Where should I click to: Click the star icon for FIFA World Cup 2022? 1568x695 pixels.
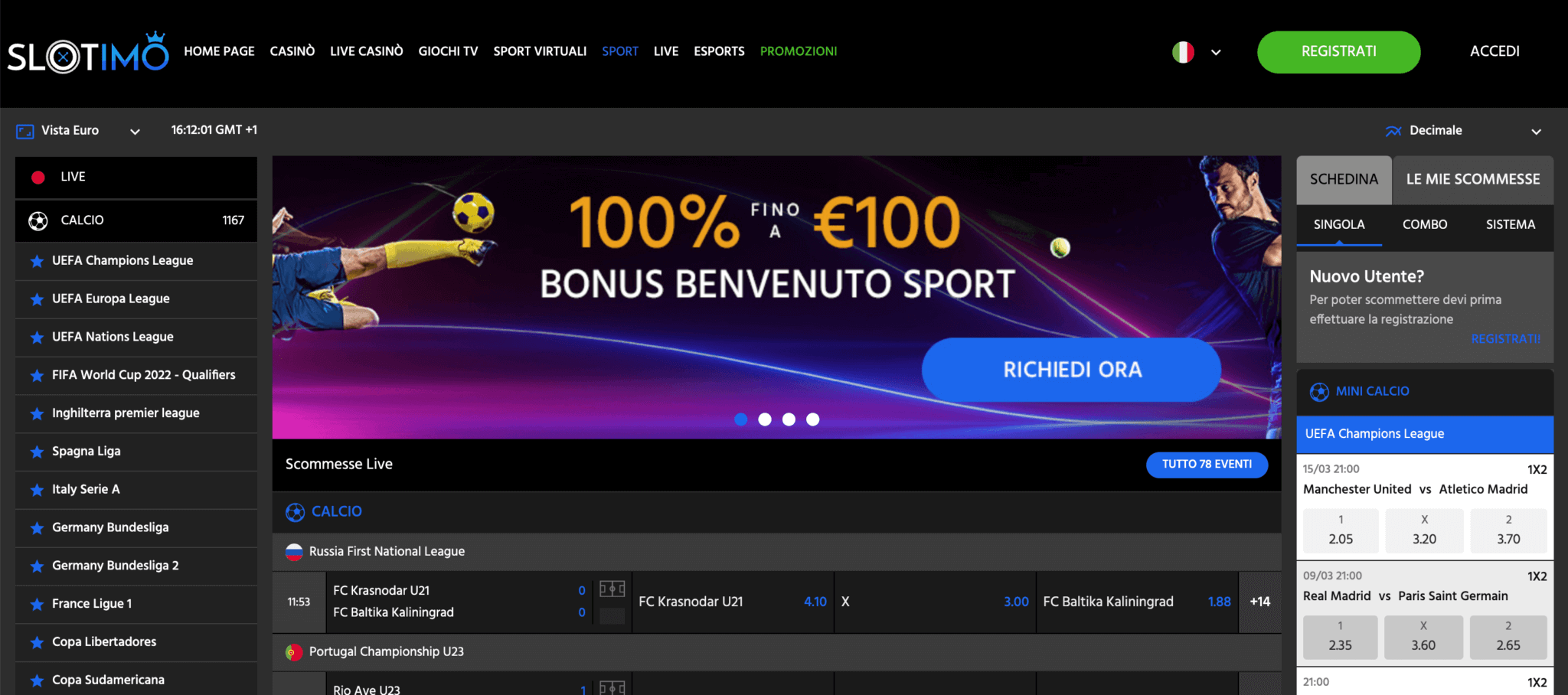pos(36,375)
